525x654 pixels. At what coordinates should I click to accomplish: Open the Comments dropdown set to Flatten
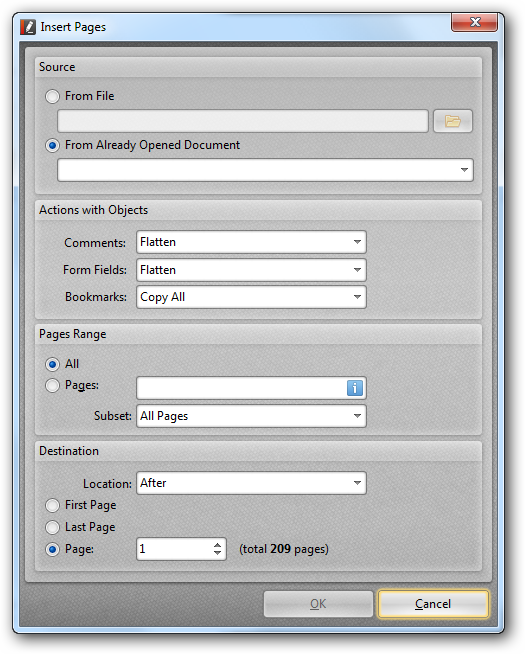click(251, 242)
